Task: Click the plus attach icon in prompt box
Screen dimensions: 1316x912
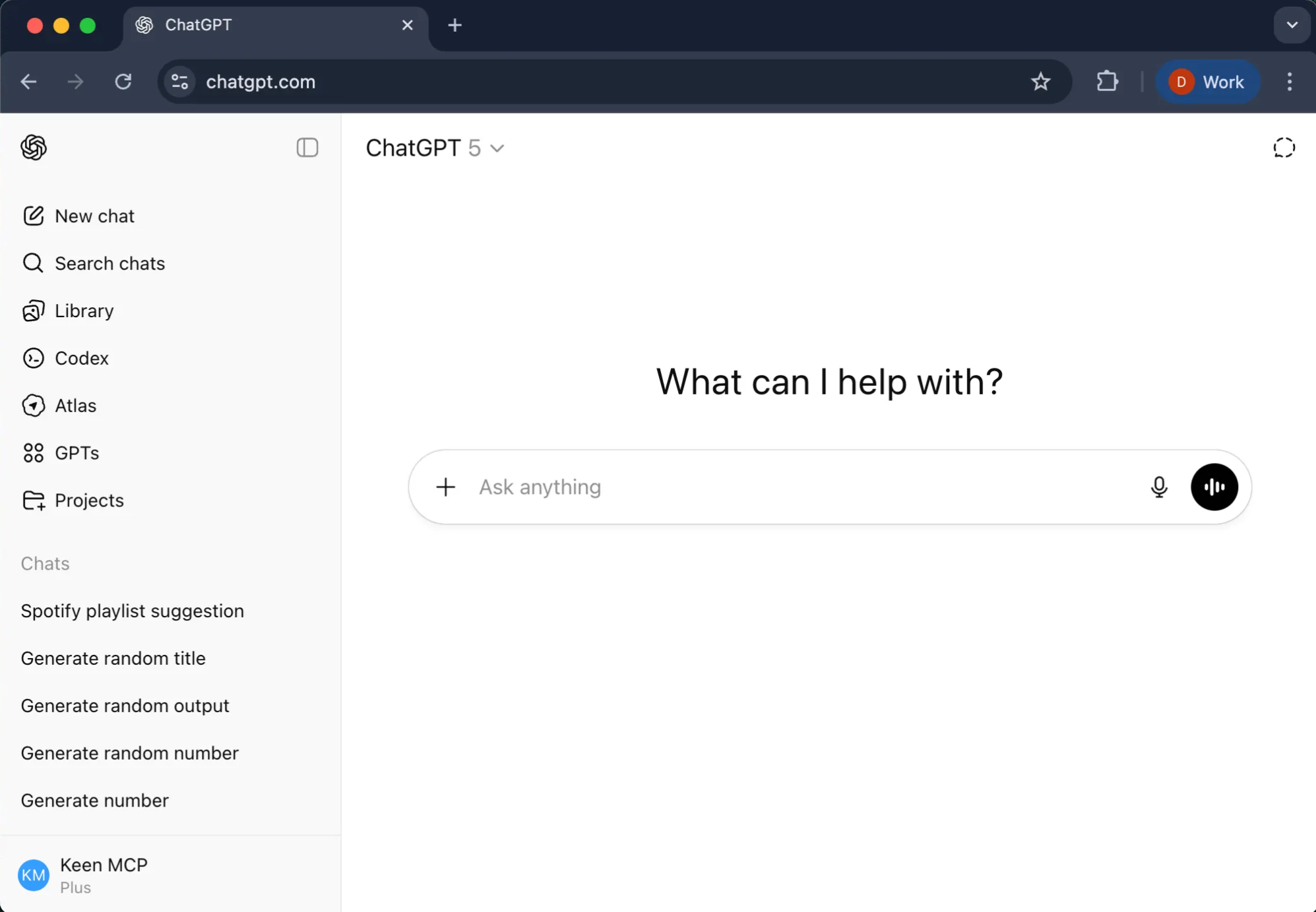Action: 446,487
